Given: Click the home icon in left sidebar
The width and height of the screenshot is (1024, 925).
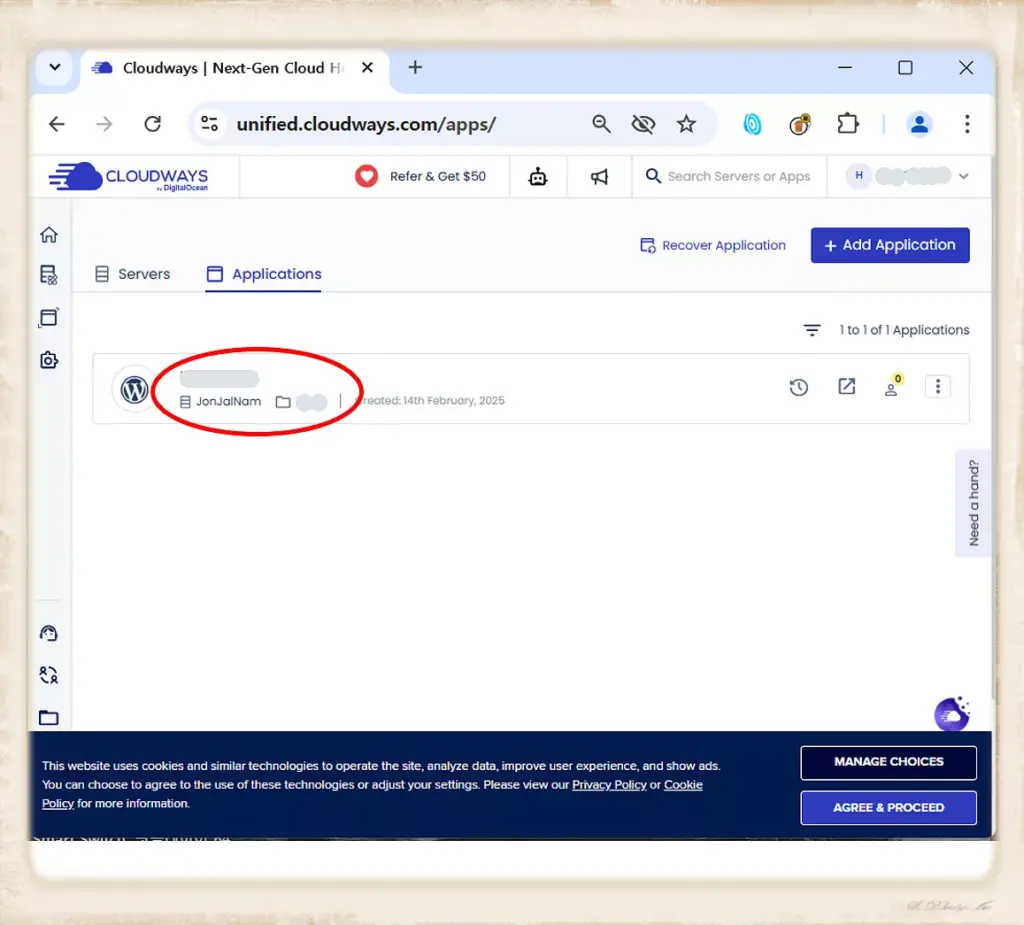Looking at the screenshot, I should tap(48, 235).
